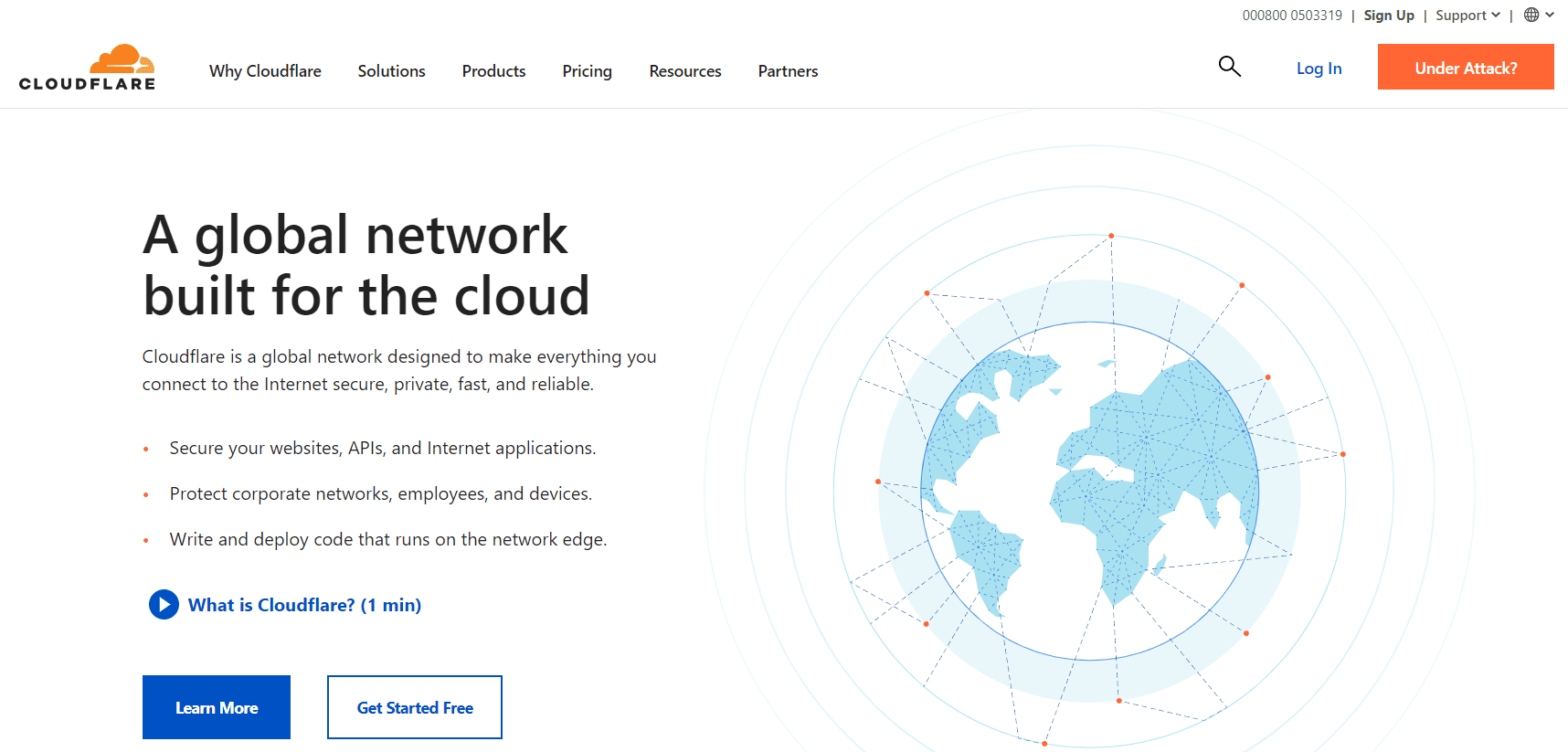
Task: Go to Pricing
Action: click(x=587, y=71)
